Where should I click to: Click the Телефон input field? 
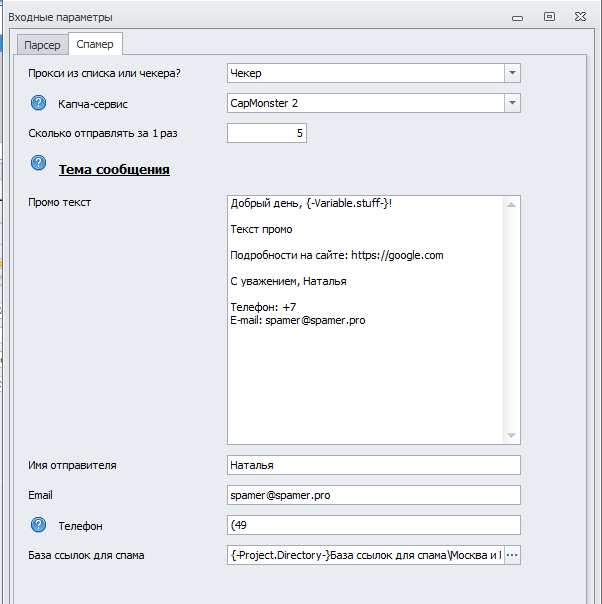click(373, 525)
